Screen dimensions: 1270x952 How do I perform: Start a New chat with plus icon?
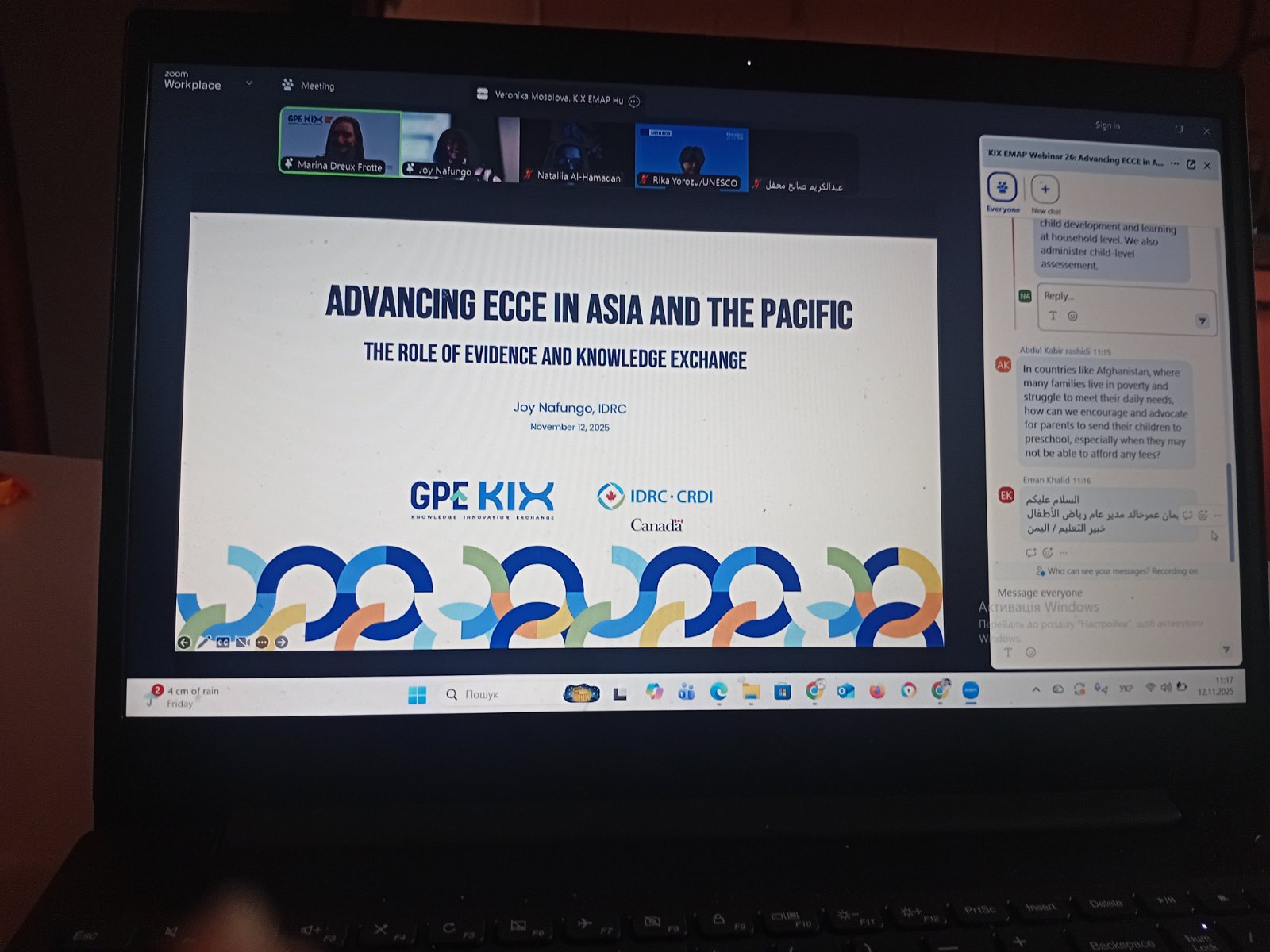pyautogui.click(x=1045, y=190)
